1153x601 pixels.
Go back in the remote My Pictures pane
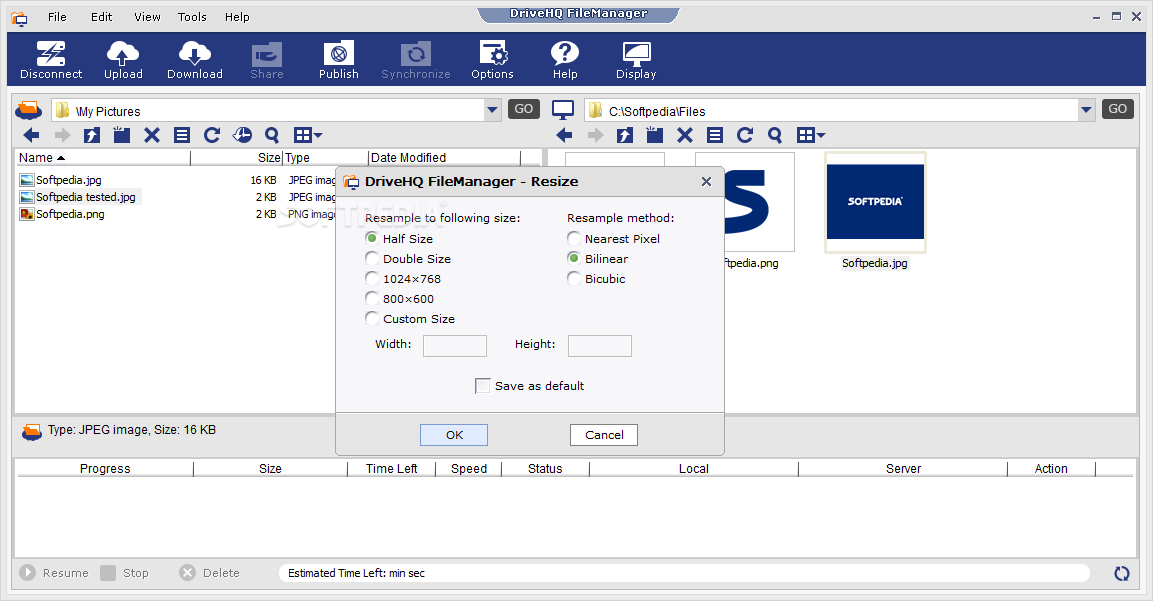(32, 135)
